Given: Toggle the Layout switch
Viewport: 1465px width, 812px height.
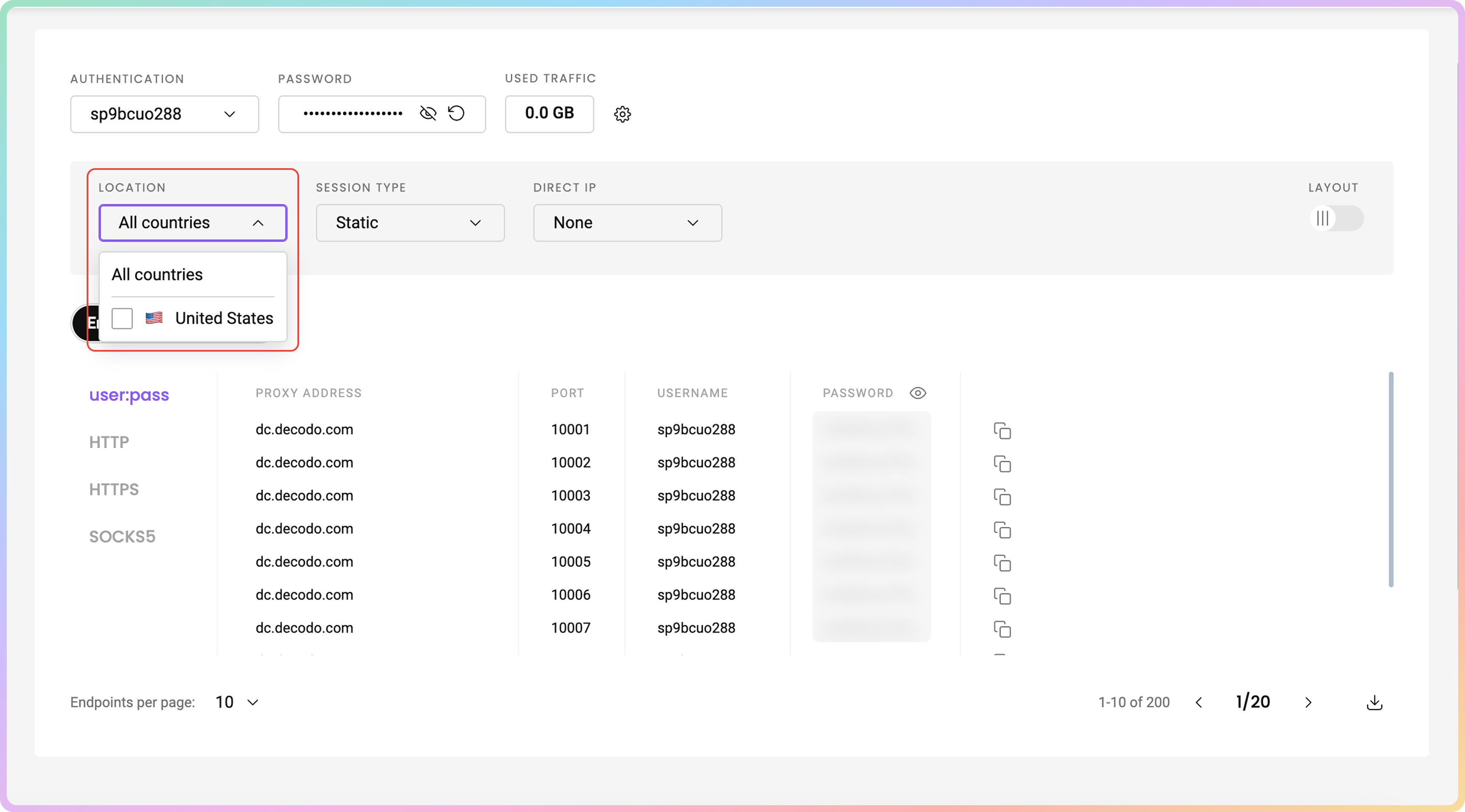Looking at the screenshot, I should [x=1335, y=218].
